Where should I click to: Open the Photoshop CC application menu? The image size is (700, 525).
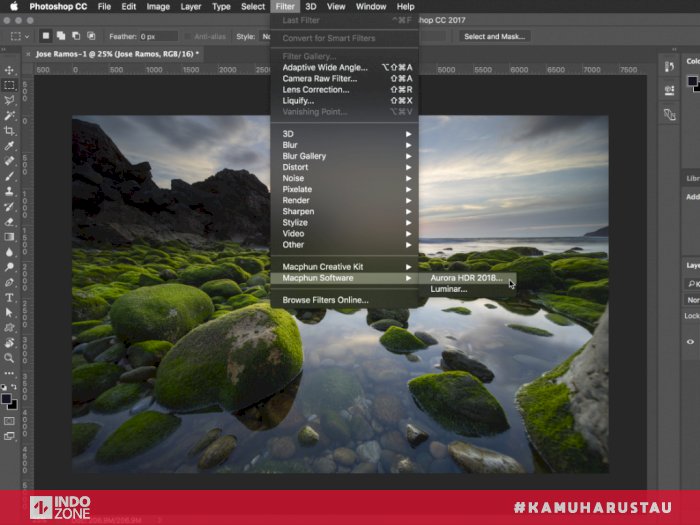tap(58, 7)
